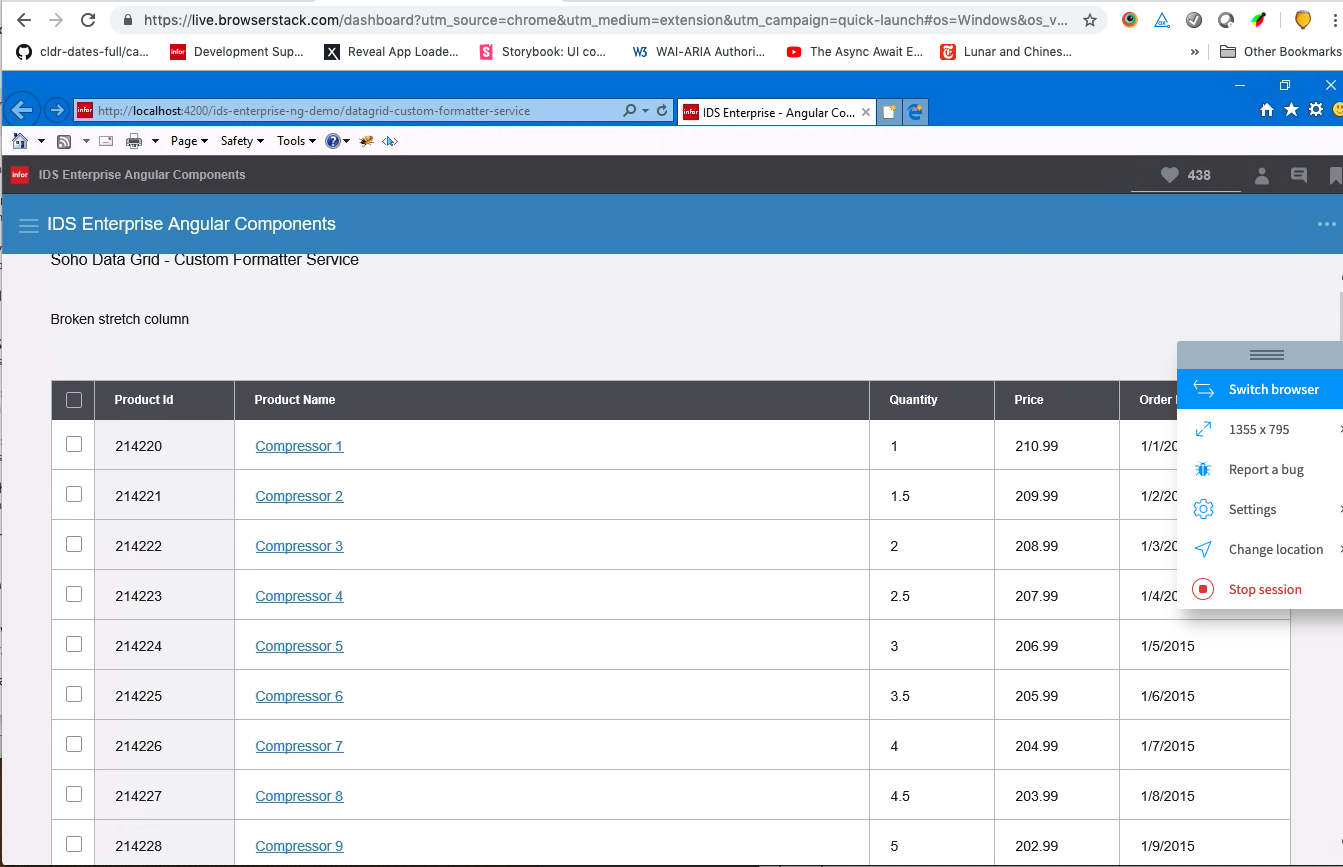Click the RSS feeds icon in command bar
Viewport: 1343px width, 867px height.
click(64, 141)
